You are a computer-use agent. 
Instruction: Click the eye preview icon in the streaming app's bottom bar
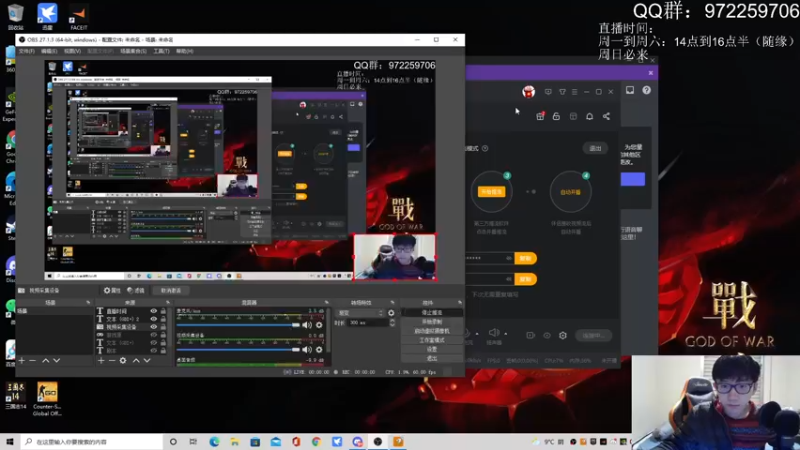546,335
